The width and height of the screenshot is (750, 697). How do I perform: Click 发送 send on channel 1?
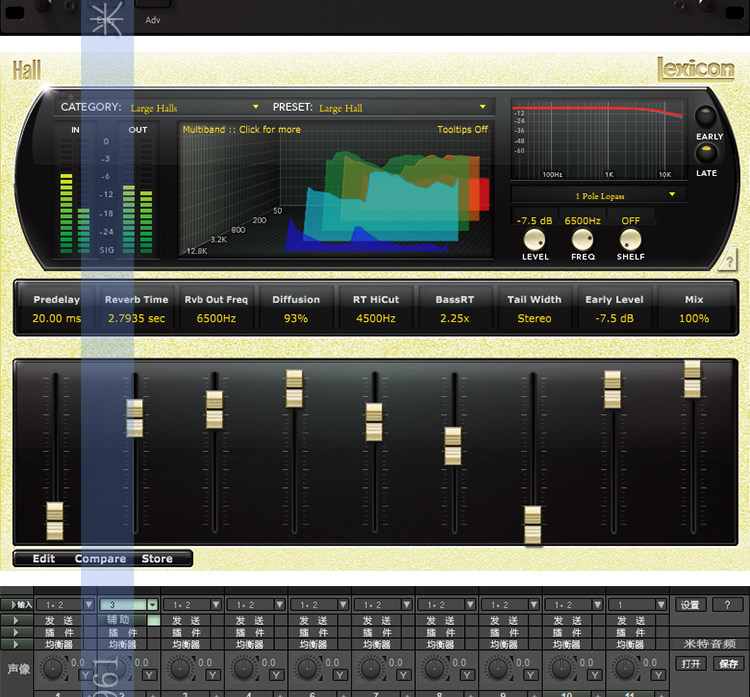(x=59, y=620)
